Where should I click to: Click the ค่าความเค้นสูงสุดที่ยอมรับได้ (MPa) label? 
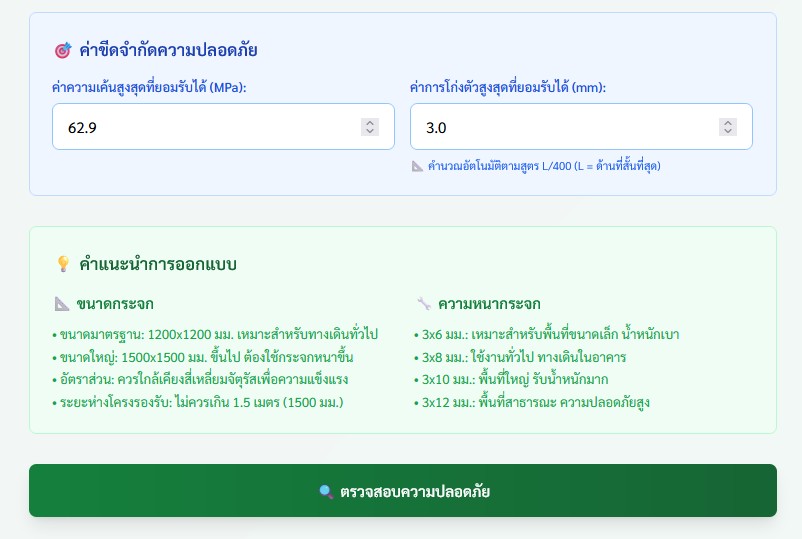tap(149, 88)
